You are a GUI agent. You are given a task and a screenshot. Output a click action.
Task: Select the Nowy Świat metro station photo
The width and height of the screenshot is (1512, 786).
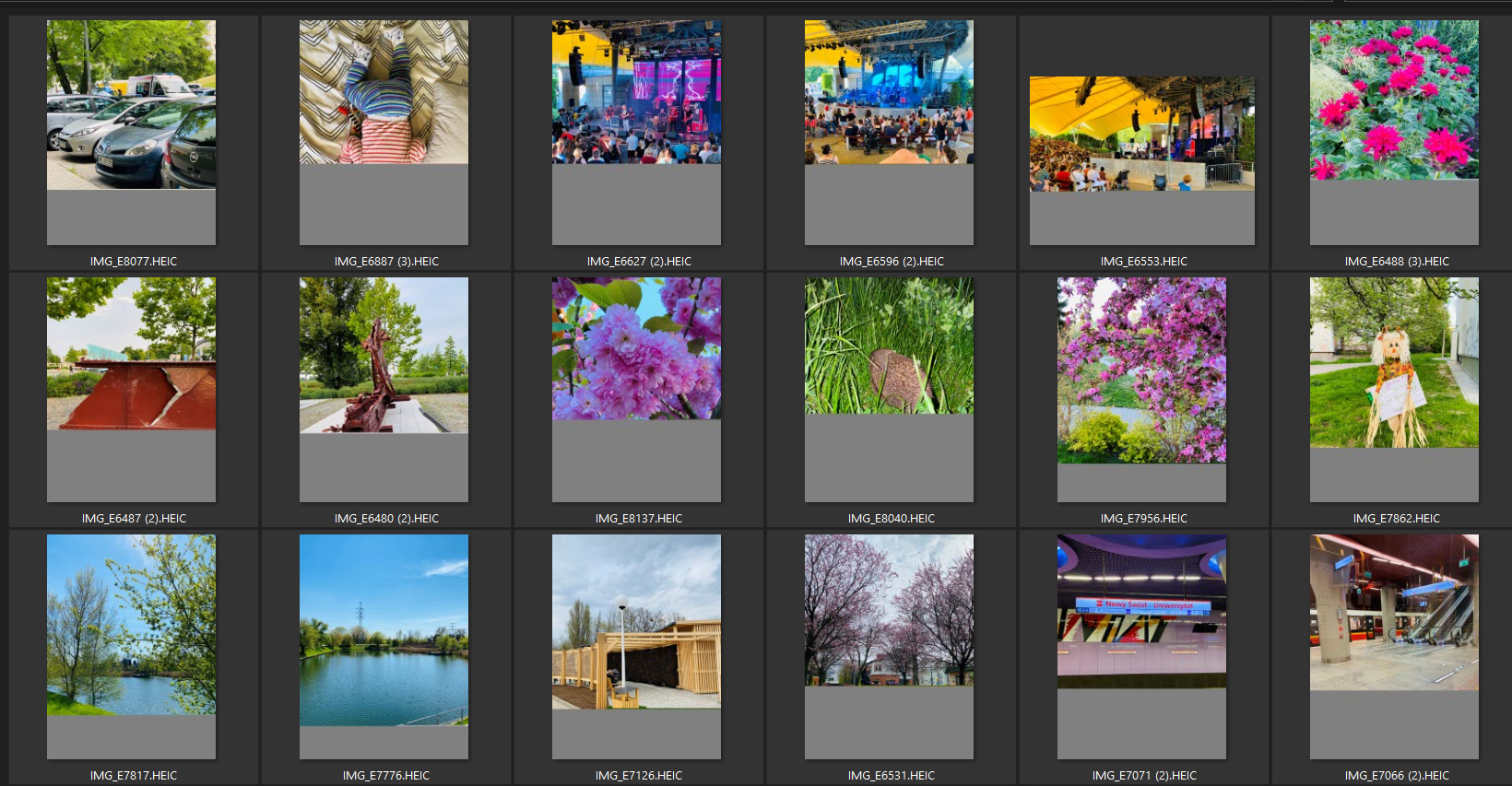click(x=1141, y=611)
